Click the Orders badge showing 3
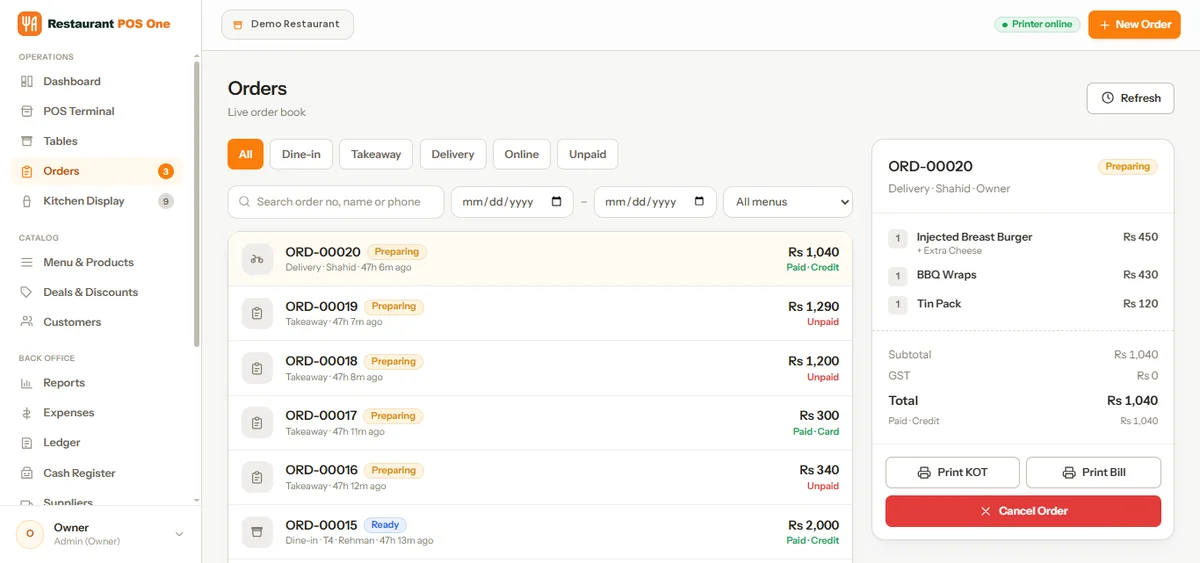Viewport: 1200px width, 563px height. (166, 171)
